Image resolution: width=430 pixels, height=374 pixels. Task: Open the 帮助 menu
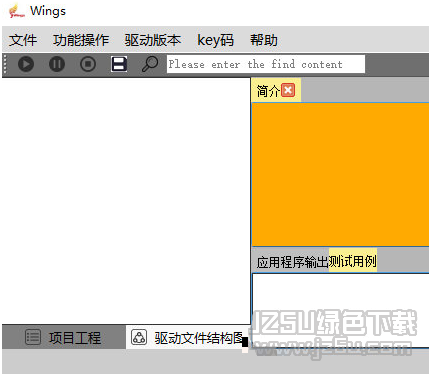(x=264, y=40)
